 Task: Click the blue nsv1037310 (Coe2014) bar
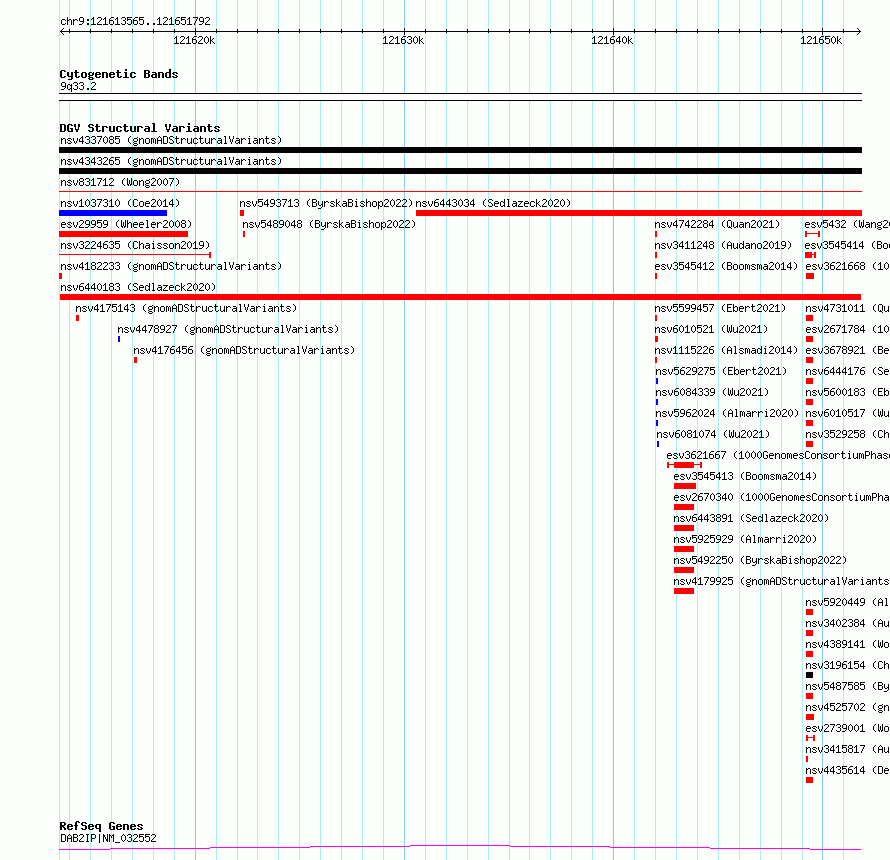tap(113, 213)
